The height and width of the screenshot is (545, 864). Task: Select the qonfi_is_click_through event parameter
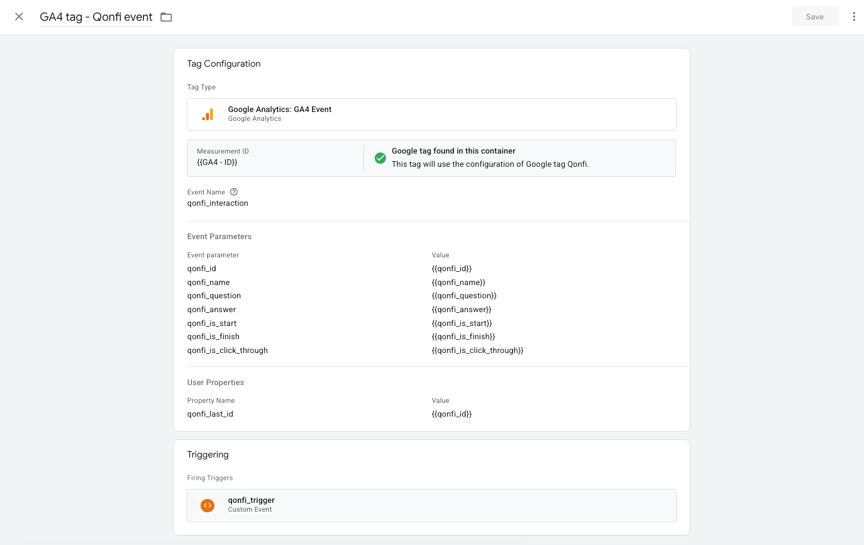228,350
